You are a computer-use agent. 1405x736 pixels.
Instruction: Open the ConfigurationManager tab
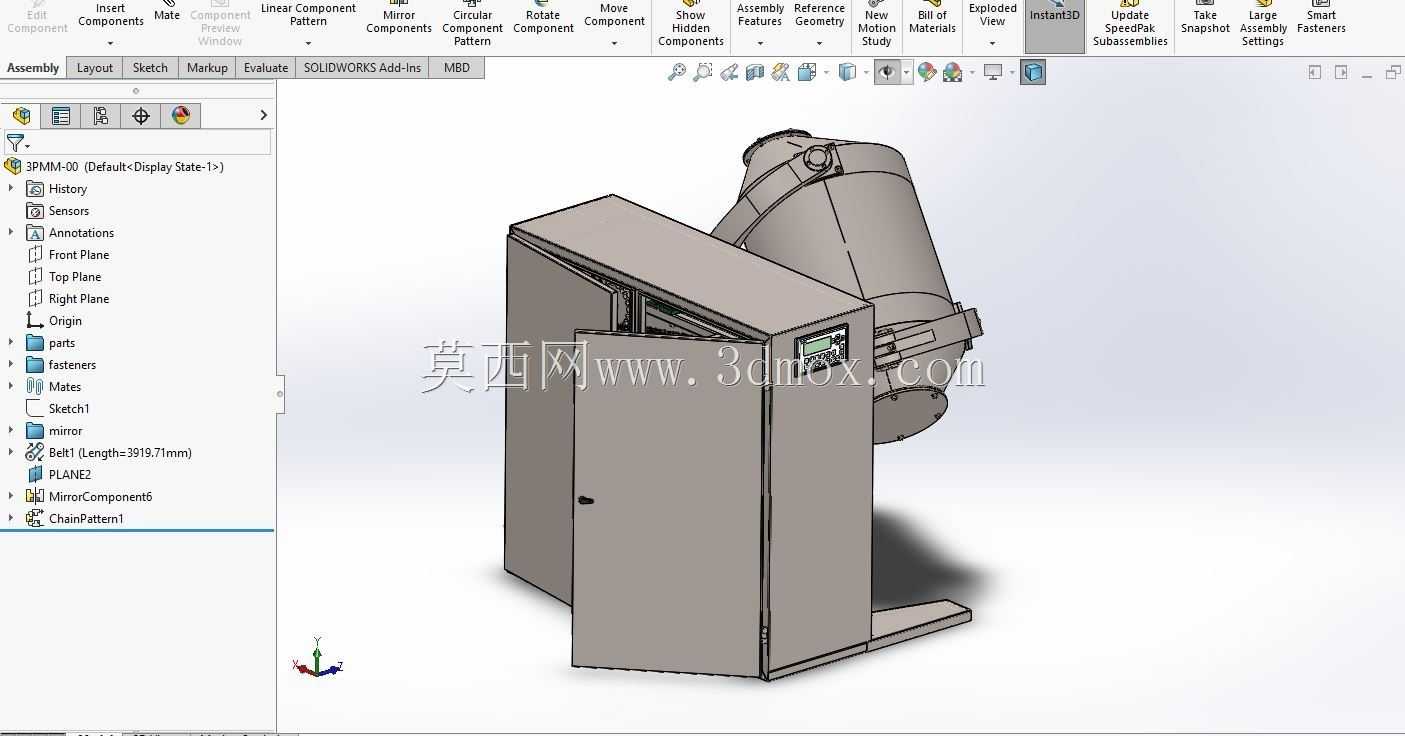[101, 116]
